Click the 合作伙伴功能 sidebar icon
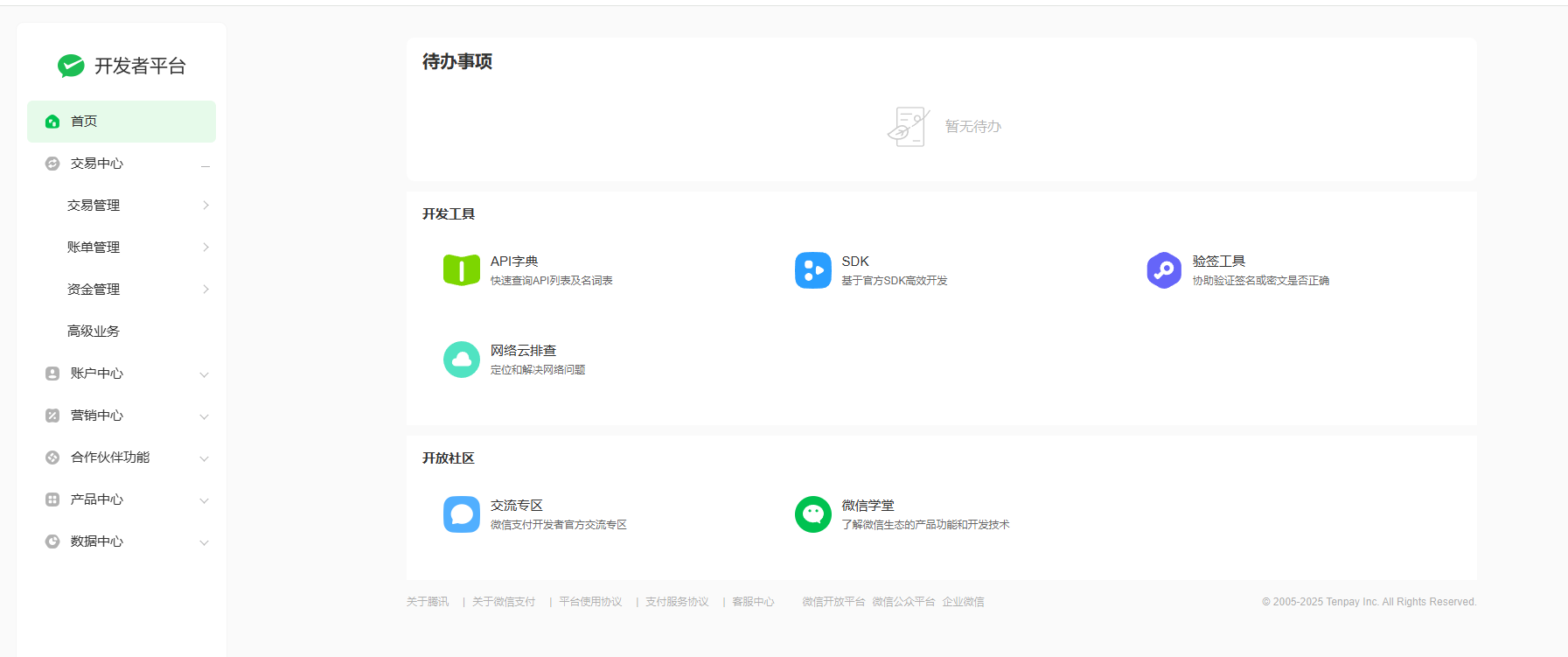This screenshot has width=1568, height=657. 52,458
